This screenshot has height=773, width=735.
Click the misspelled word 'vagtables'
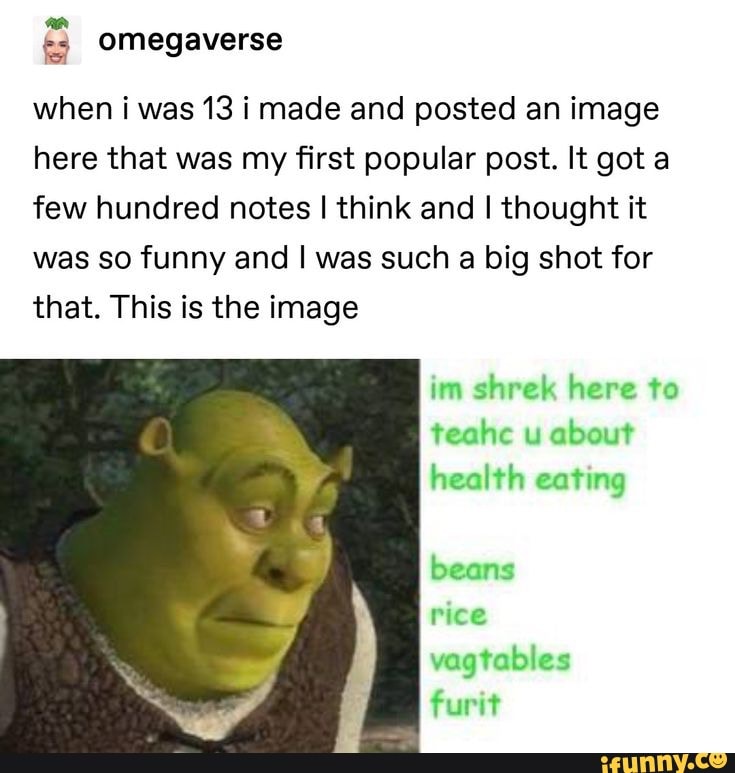tap(500, 661)
